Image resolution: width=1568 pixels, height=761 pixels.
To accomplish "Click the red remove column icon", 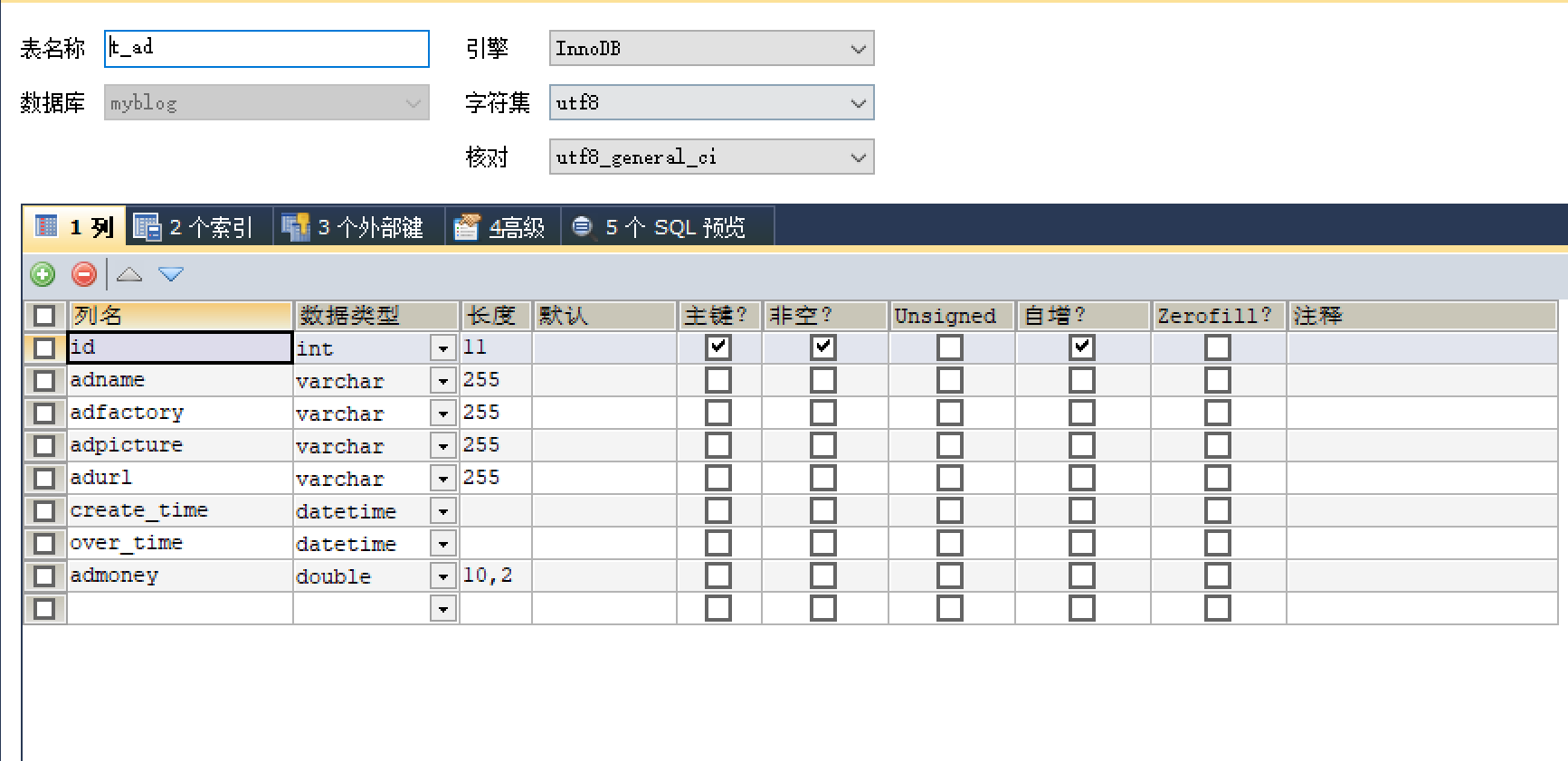I will (84, 274).
